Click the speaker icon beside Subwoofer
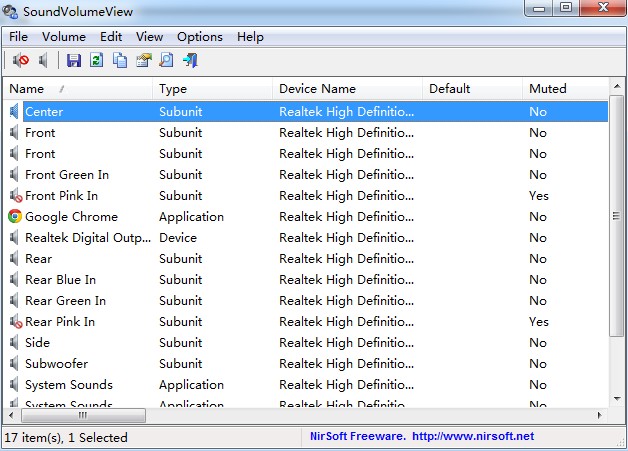628x451 pixels. coord(14,363)
